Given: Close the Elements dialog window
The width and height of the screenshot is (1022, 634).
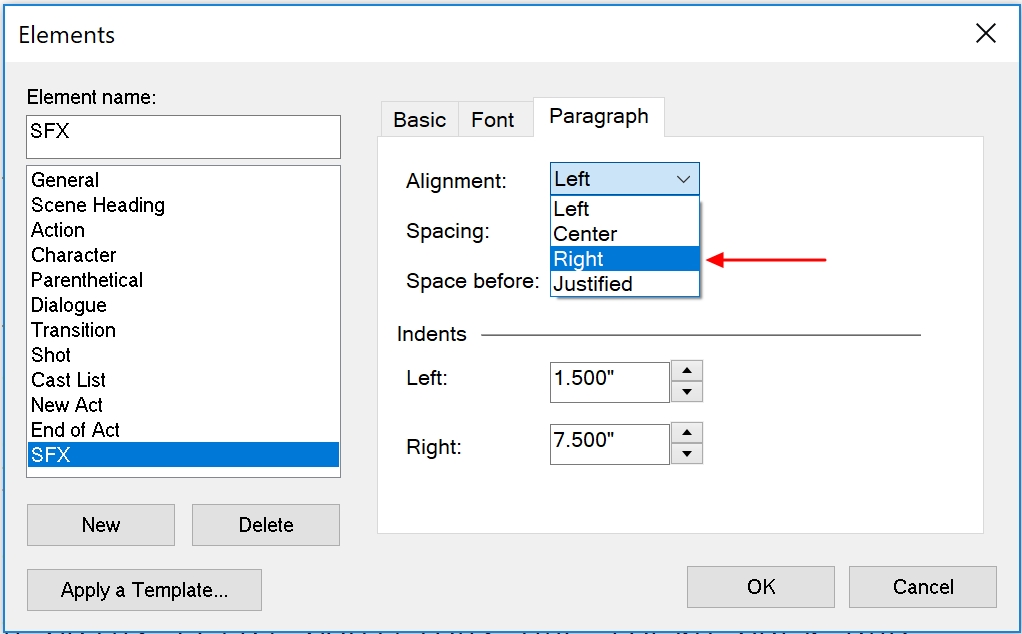Looking at the screenshot, I should (x=986, y=33).
